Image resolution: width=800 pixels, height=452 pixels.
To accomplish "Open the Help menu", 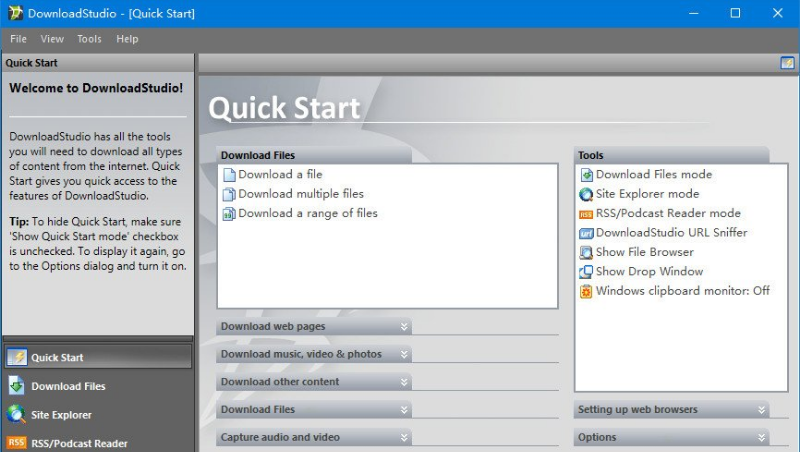I will coord(127,39).
